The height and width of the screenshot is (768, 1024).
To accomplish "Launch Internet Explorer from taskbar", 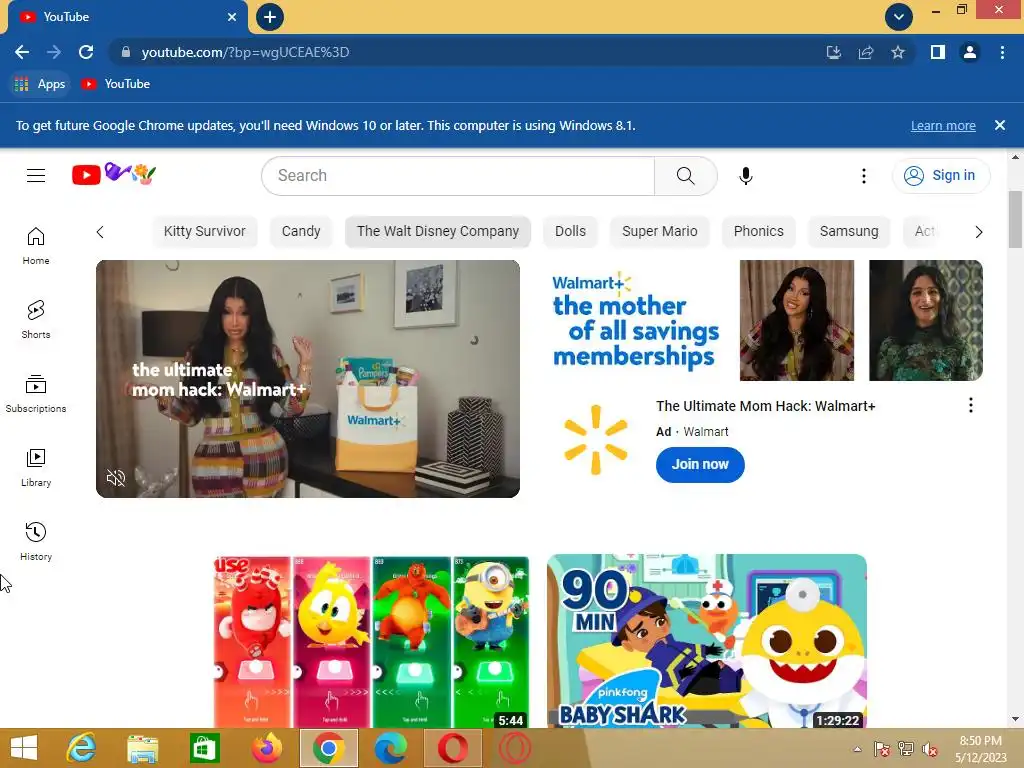I will coord(81,748).
